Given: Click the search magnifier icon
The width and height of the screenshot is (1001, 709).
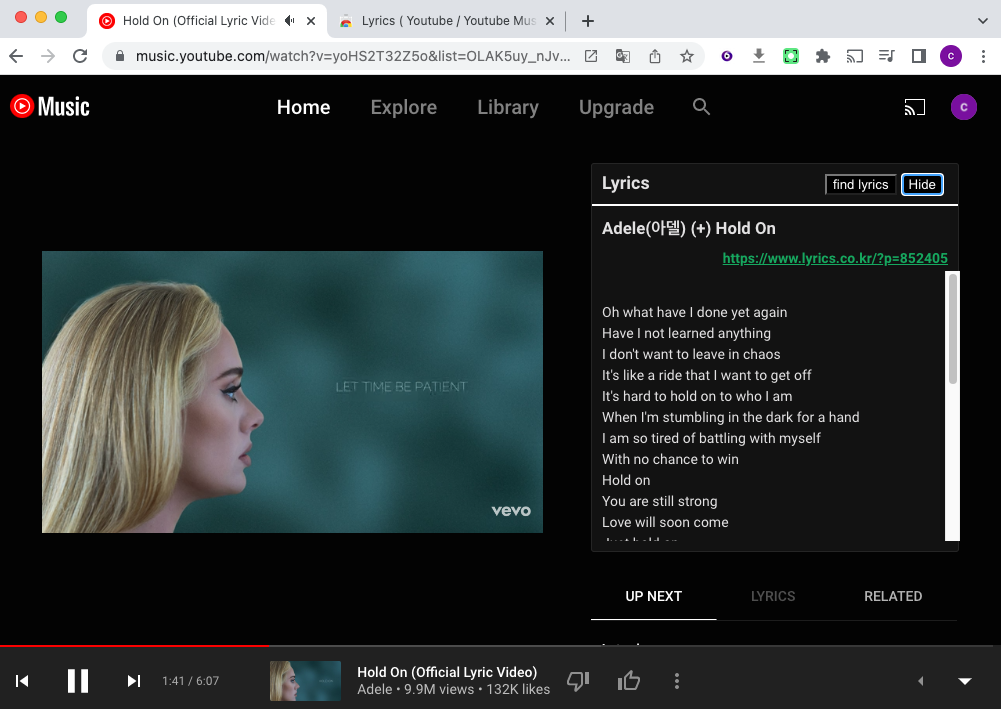Looking at the screenshot, I should coord(701,107).
